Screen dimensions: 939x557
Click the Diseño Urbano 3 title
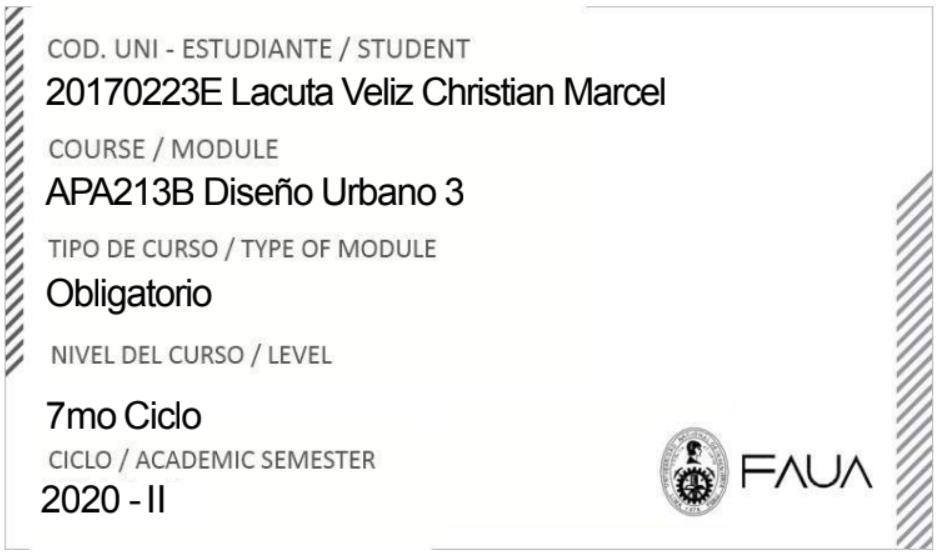coord(333,194)
